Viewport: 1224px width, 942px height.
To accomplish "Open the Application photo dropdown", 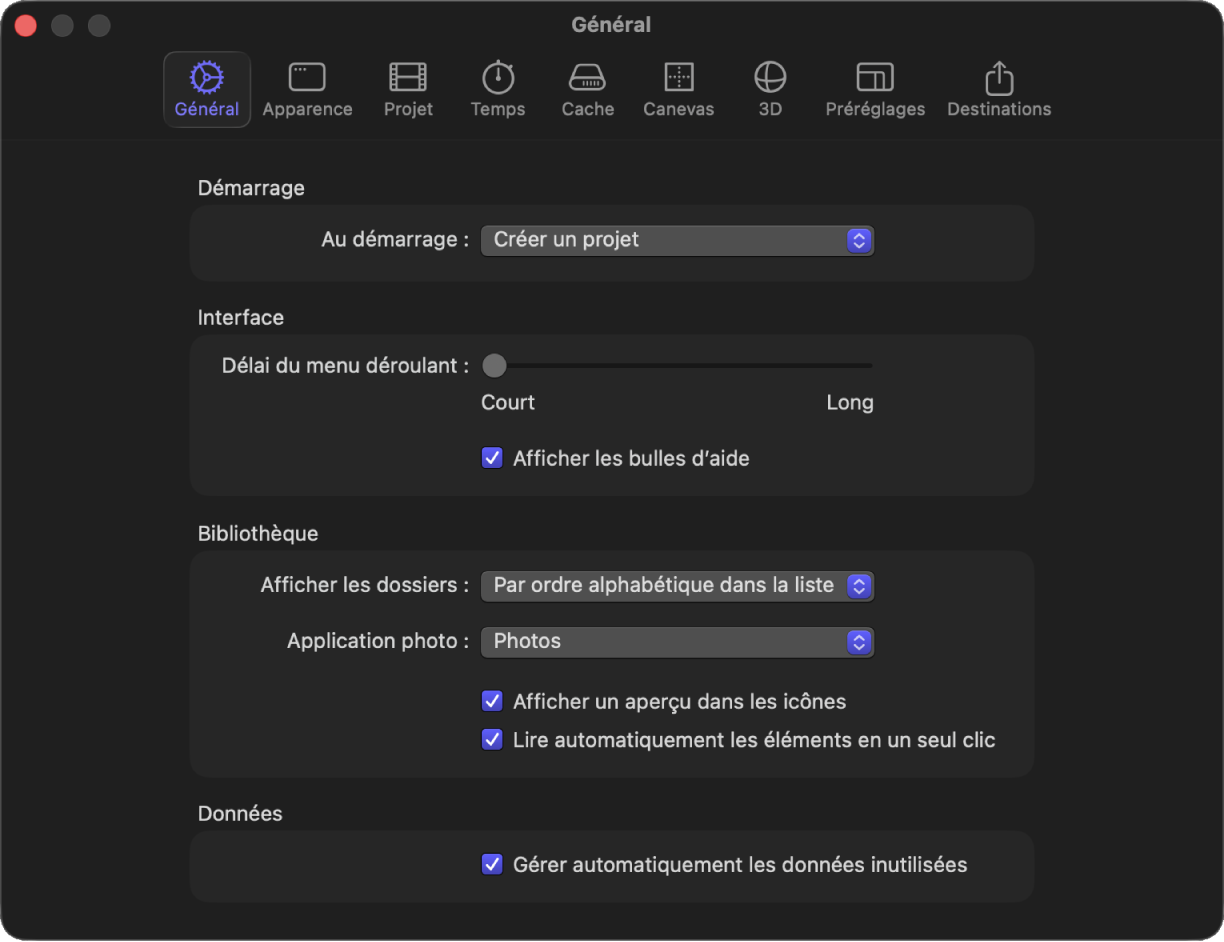I will 677,642.
